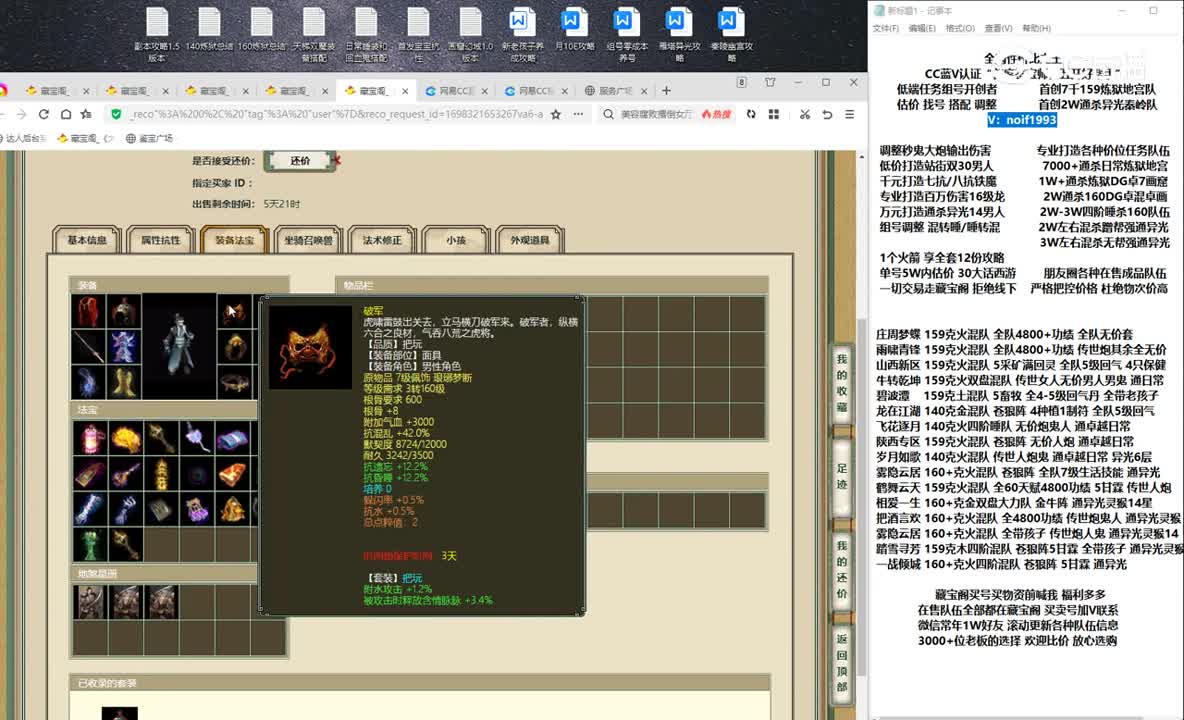Click the pink lantern treasure icon

point(89,438)
